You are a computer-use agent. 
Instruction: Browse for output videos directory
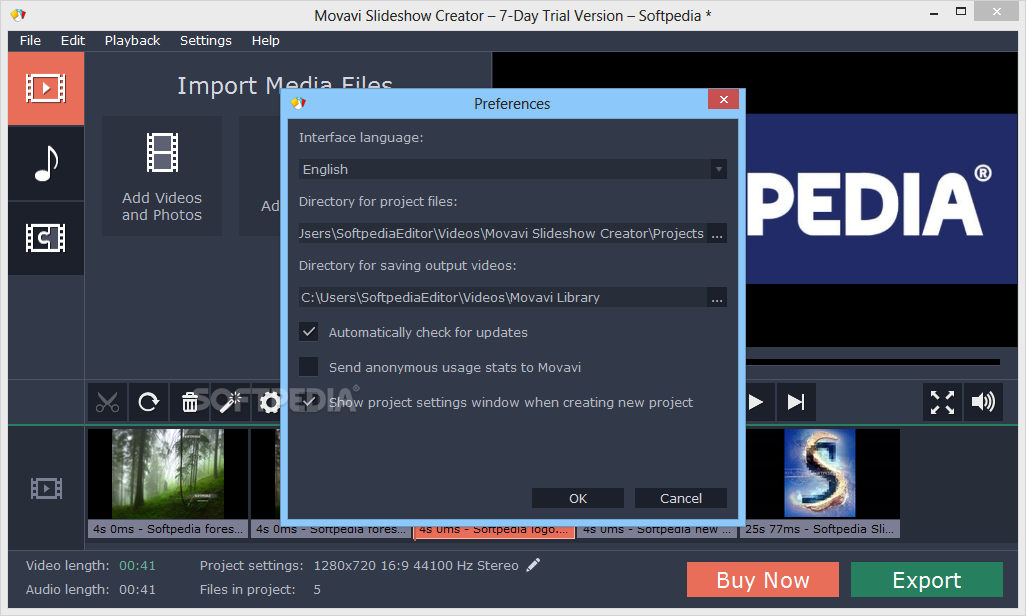pyautogui.click(x=717, y=298)
